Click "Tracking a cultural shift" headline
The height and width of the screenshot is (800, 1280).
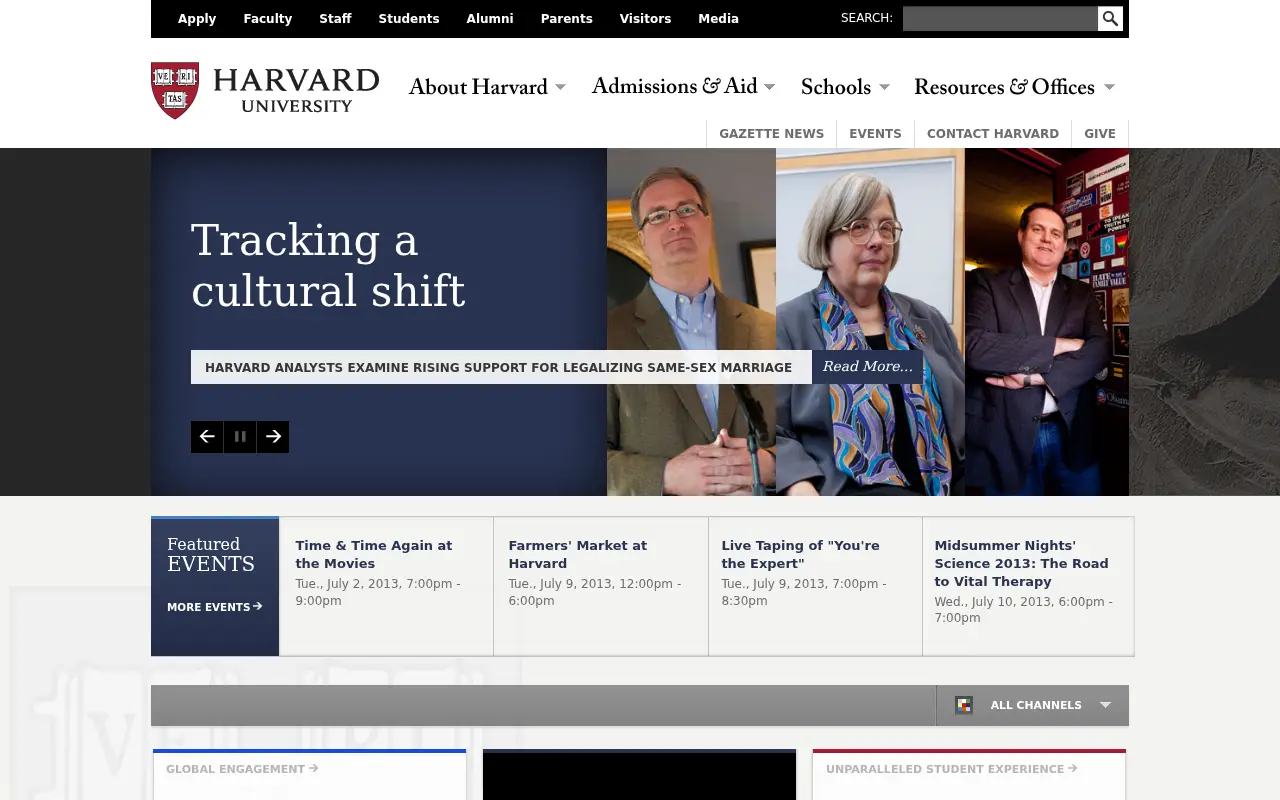pos(328,266)
